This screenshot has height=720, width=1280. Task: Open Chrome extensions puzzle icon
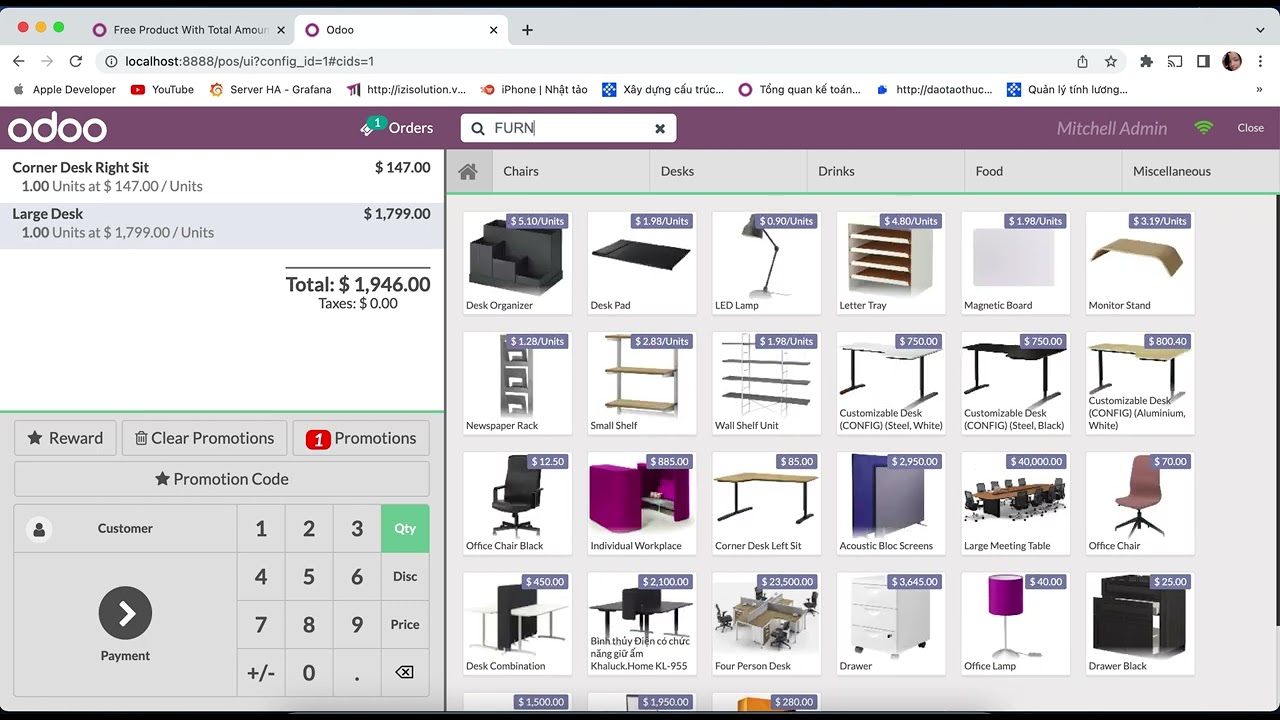pyautogui.click(x=1147, y=61)
